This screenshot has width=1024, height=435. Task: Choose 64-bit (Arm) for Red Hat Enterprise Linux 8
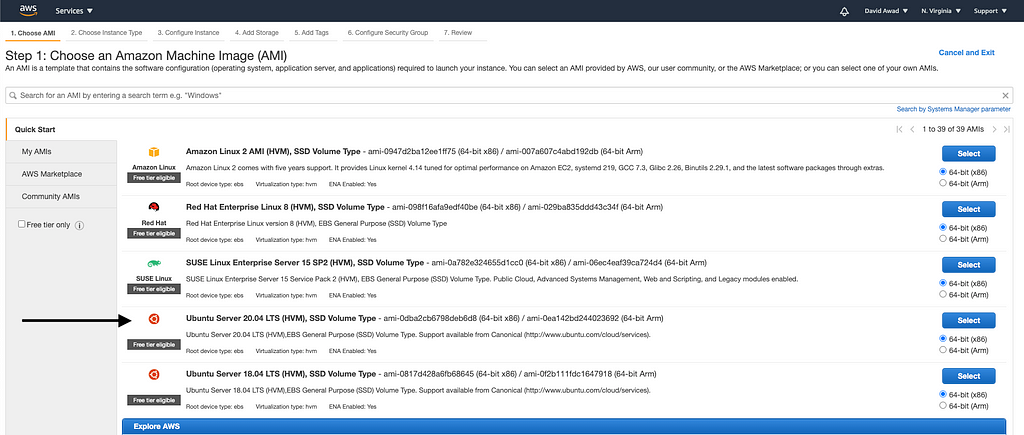point(942,238)
